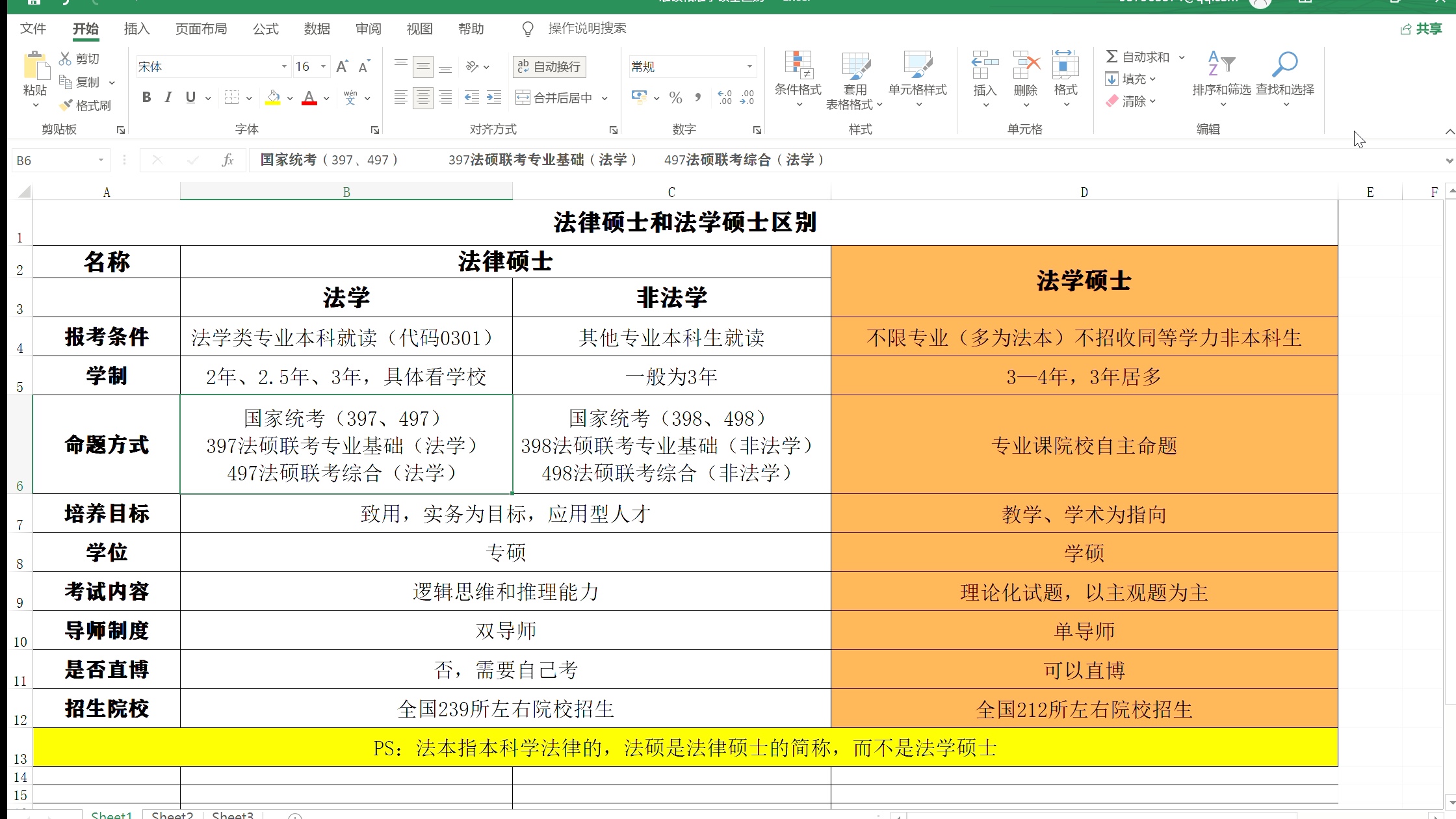Viewport: 1456px width, 819px height.
Task: Toggle 自动换行 wrap text
Action: (x=549, y=66)
